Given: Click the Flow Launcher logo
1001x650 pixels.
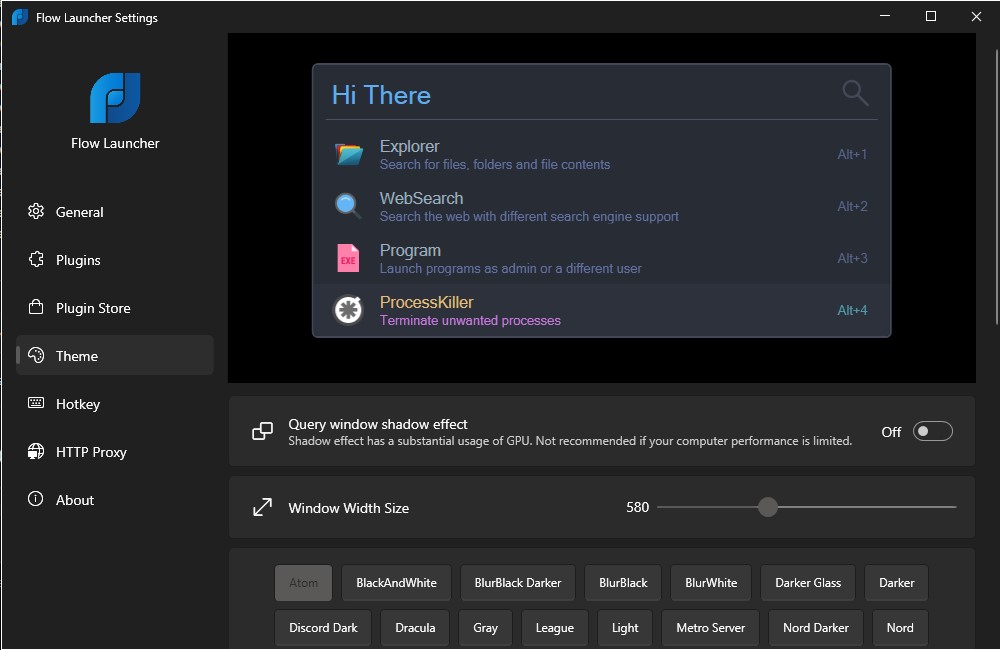Looking at the screenshot, I should [x=114, y=98].
